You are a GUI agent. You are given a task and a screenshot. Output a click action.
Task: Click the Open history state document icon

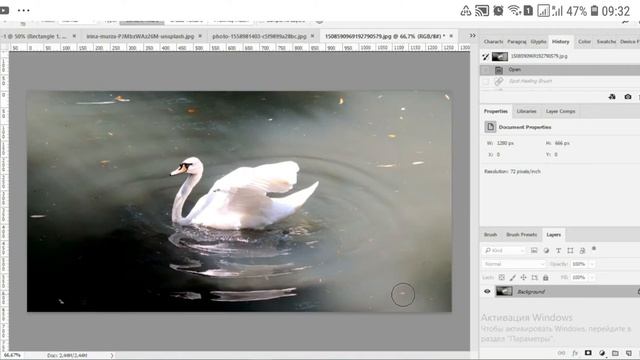pyautogui.click(x=499, y=70)
